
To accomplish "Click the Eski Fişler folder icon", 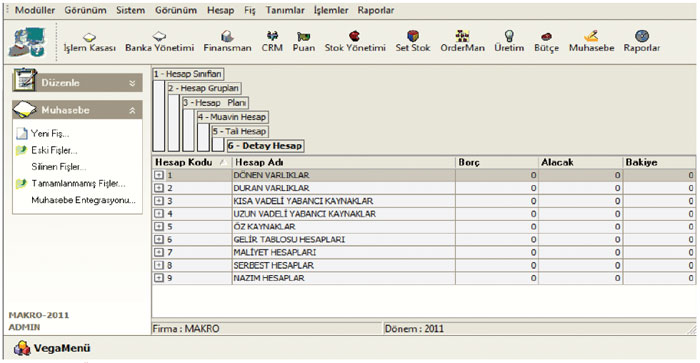I will point(21,150).
